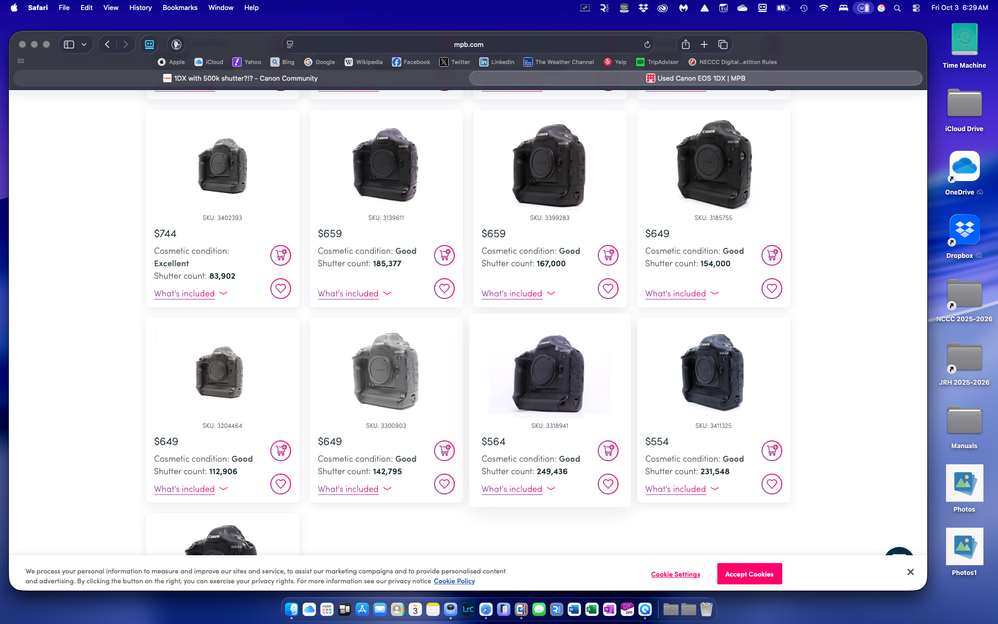Expand What's included for SKU 3204464
The height and width of the screenshot is (624, 998).
pyautogui.click(x=190, y=489)
